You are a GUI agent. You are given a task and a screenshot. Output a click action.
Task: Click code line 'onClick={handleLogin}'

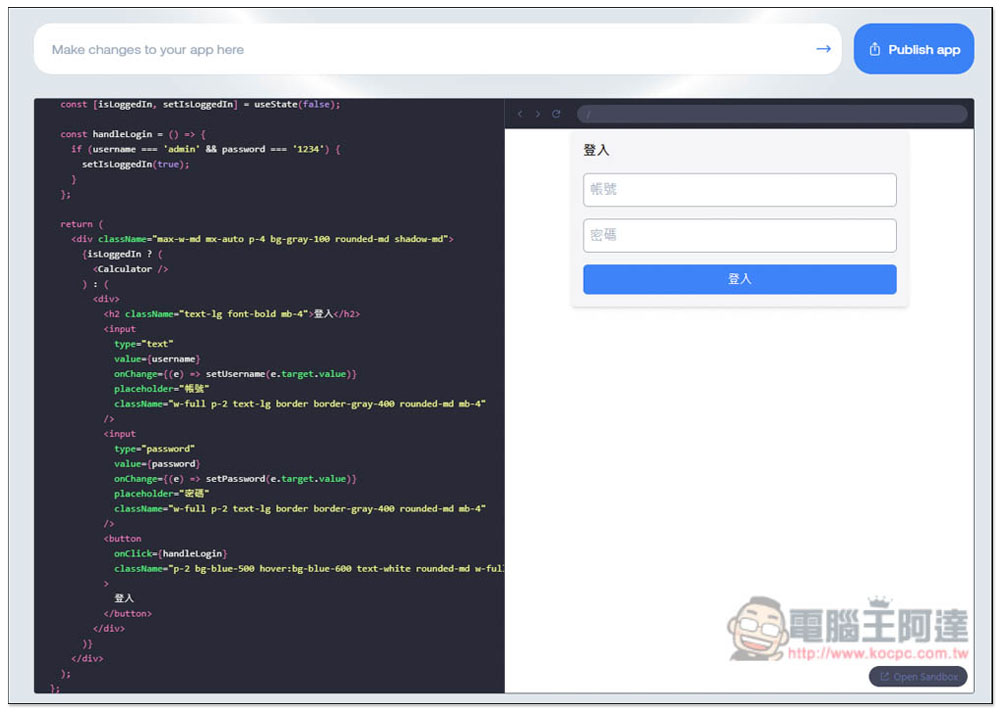click(x=170, y=553)
